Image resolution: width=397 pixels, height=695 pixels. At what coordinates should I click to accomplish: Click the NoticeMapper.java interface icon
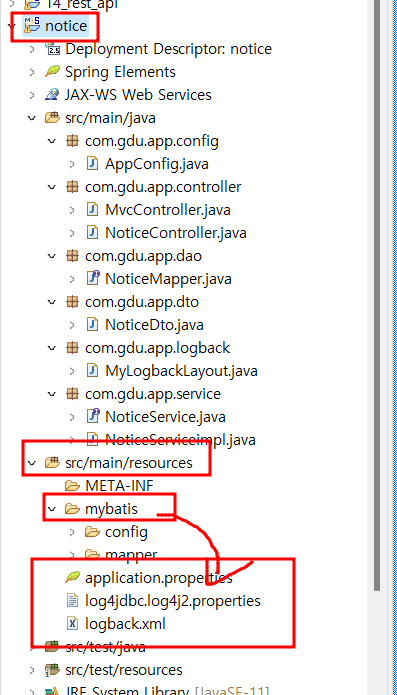(x=92, y=278)
